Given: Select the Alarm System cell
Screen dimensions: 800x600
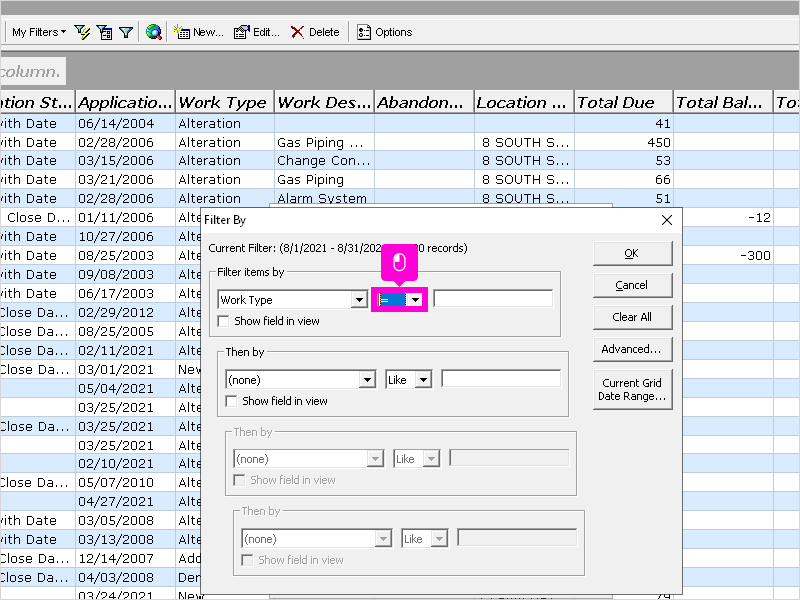Looking at the screenshot, I should tap(324, 198).
